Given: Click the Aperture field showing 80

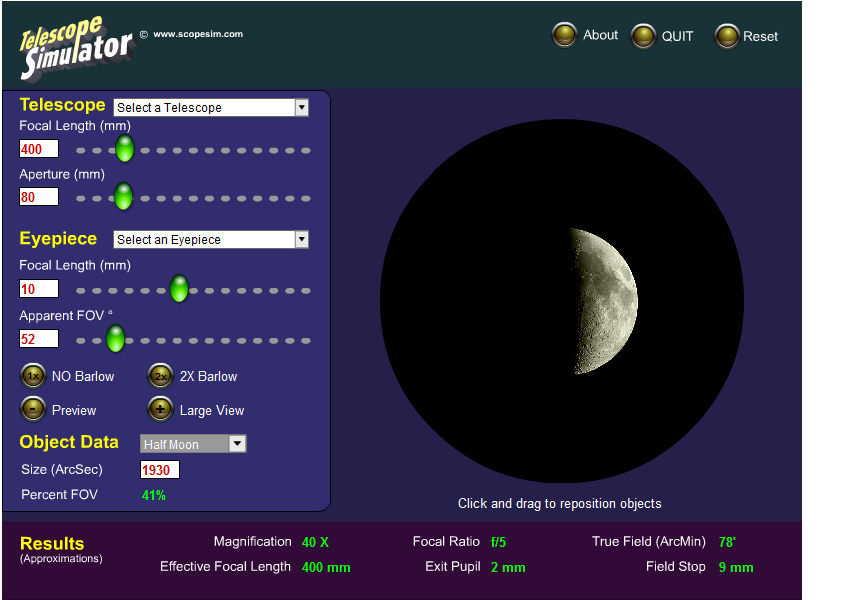Looking at the screenshot, I should [x=39, y=197].
